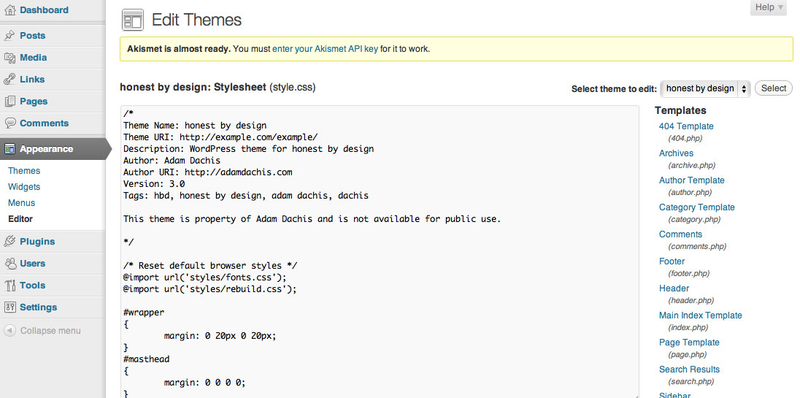Collapse the admin menu arrow
This screenshot has width=800, height=398.
click(10, 331)
